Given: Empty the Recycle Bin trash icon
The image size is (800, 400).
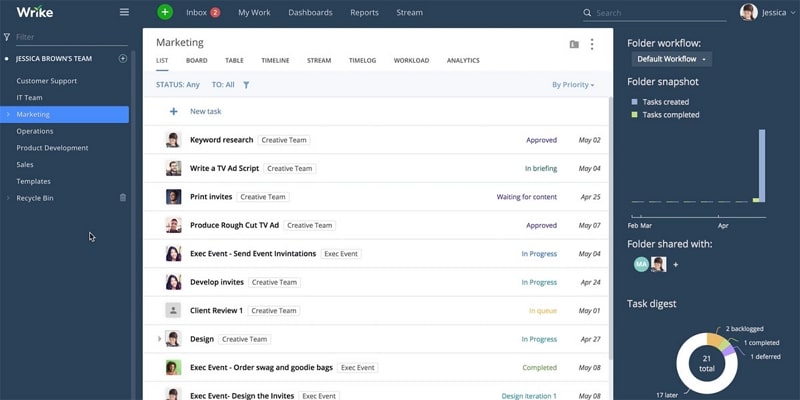Looking at the screenshot, I should [122, 197].
